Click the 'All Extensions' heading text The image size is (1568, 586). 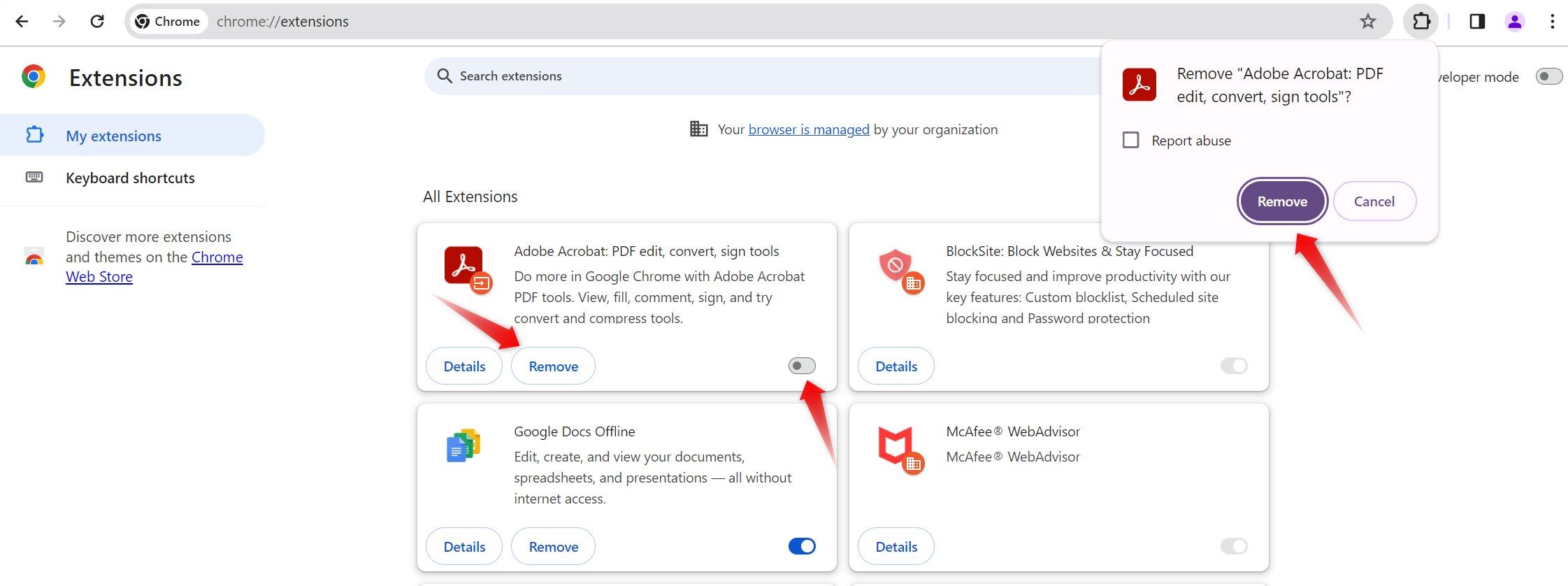tap(470, 196)
